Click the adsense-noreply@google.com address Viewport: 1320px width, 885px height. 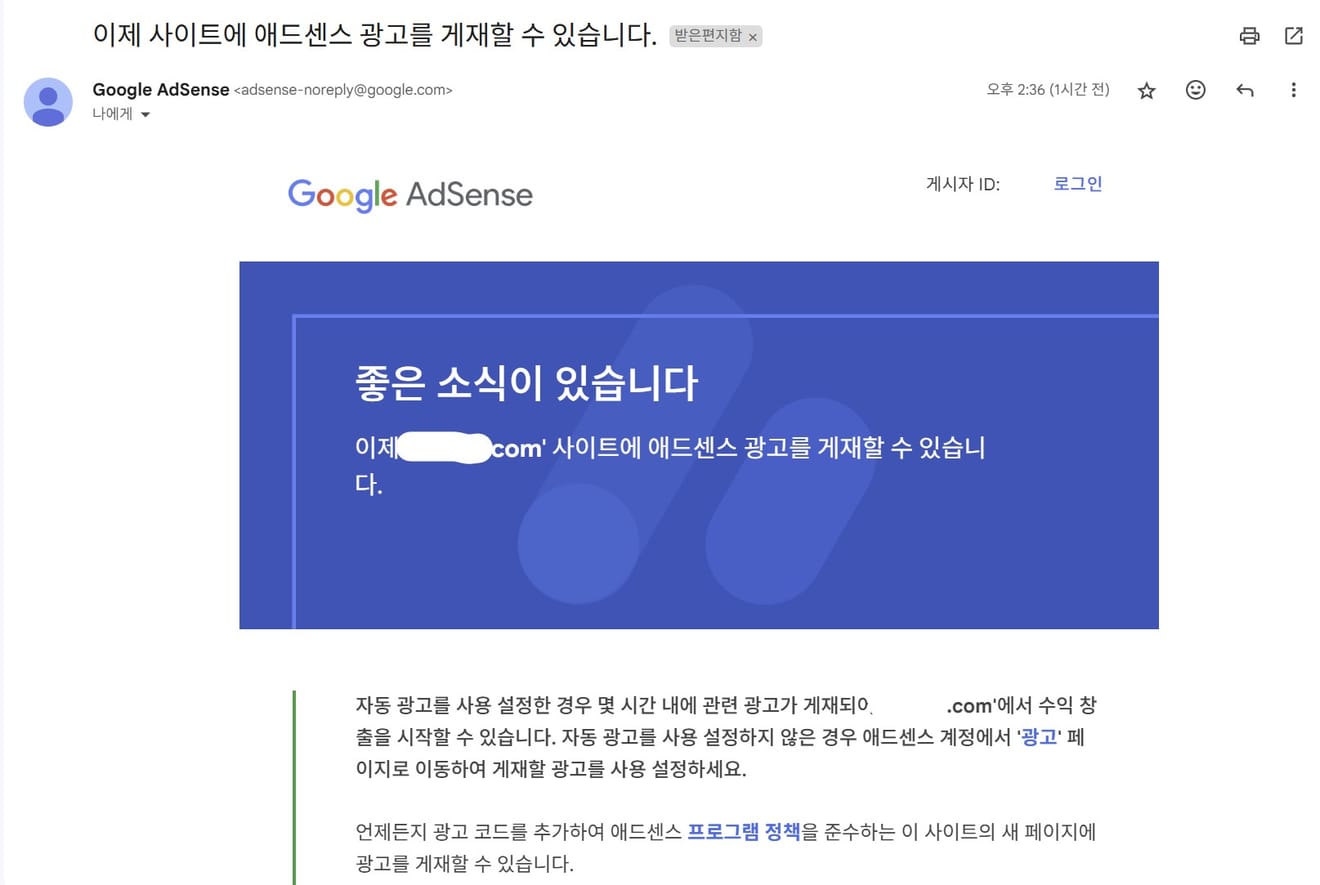click(343, 90)
